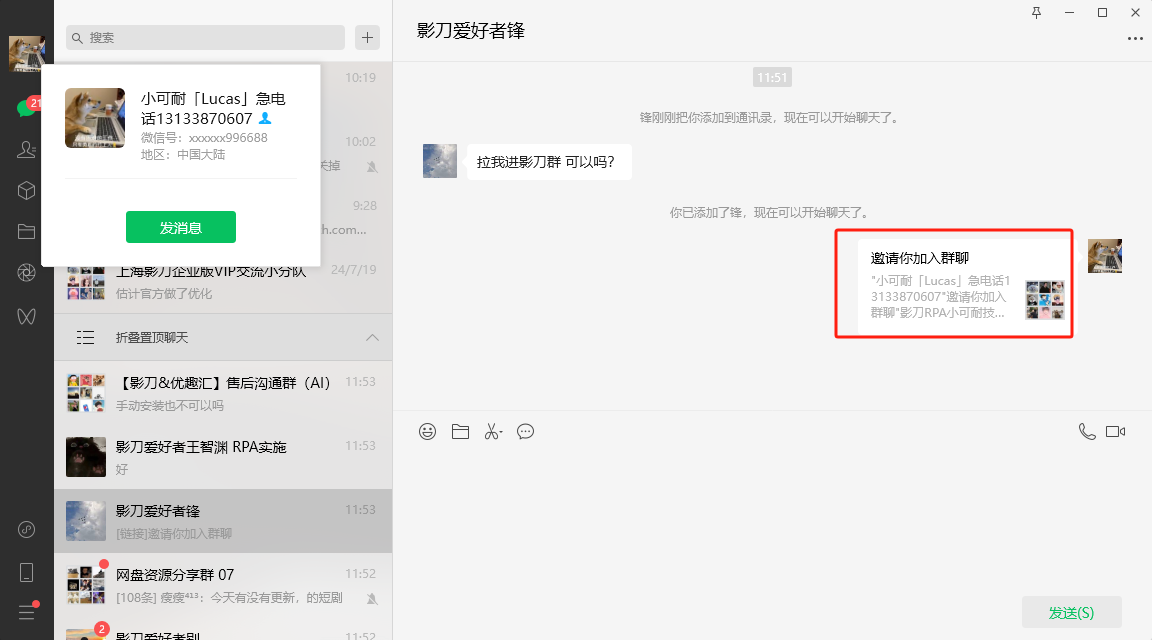The image size is (1152, 640).
Task: Minimize the WeChat window
Action: pyautogui.click(x=1070, y=12)
